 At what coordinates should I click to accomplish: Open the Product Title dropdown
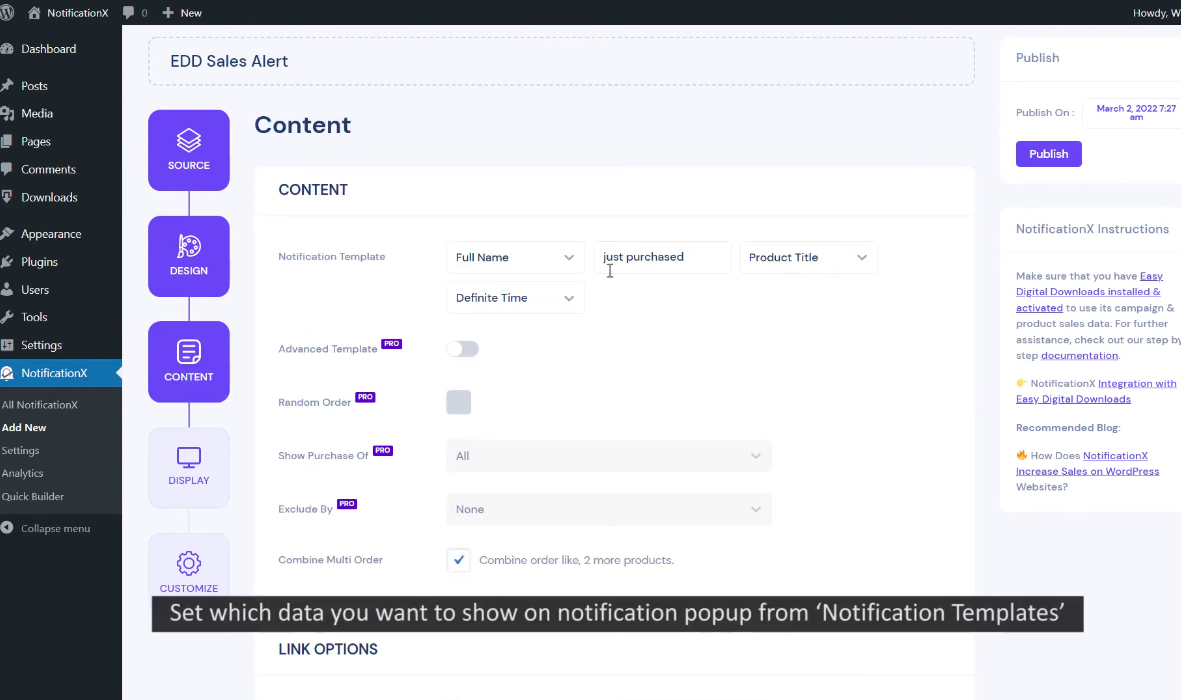pyautogui.click(x=808, y=257)
